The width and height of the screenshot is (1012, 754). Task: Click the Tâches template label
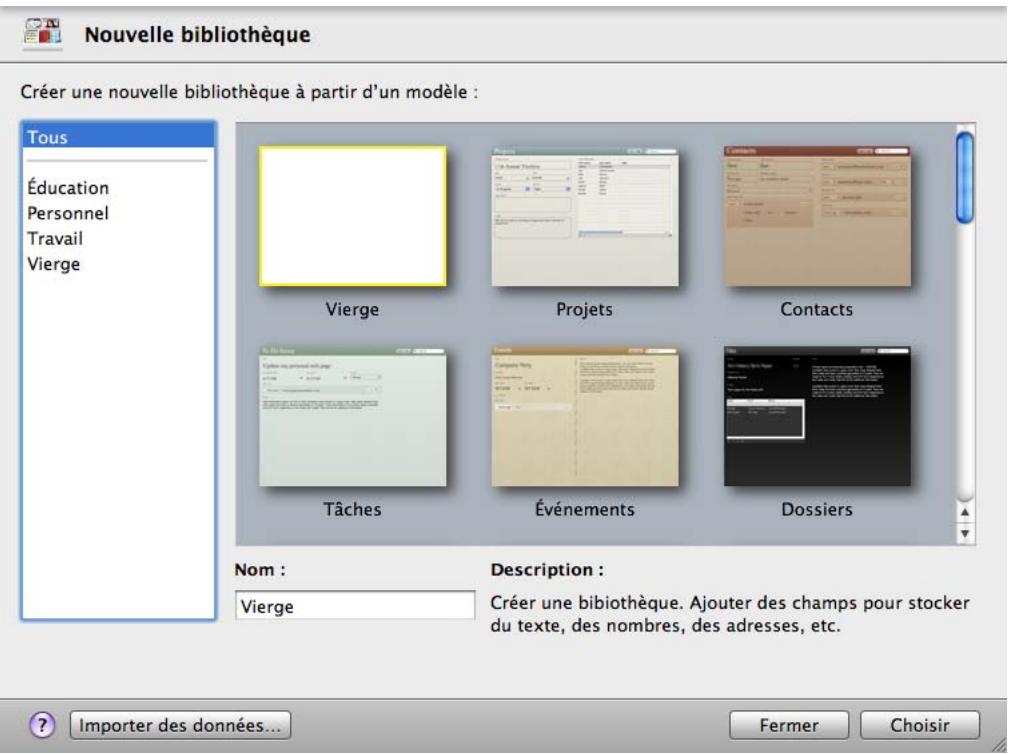[352, 509]
